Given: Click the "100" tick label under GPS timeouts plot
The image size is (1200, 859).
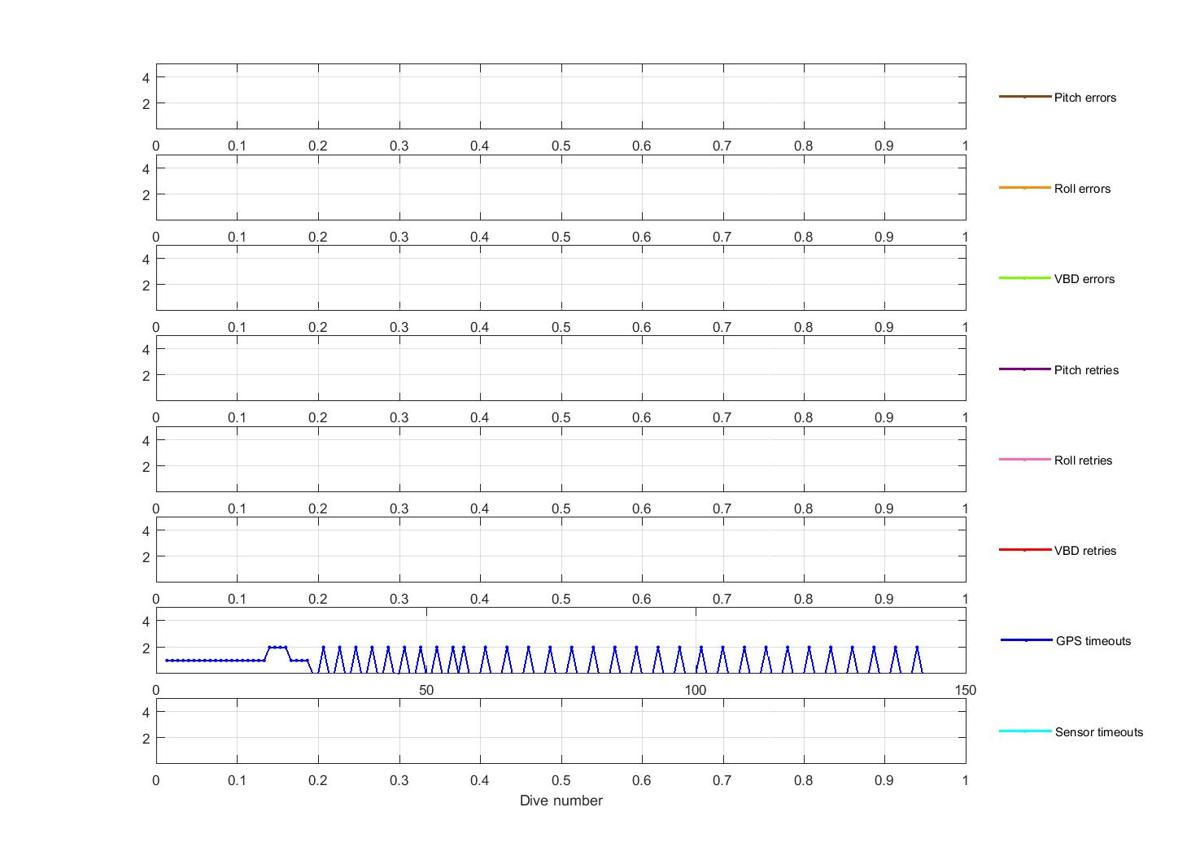Looking at the screenshot, I should click(696, 690).
